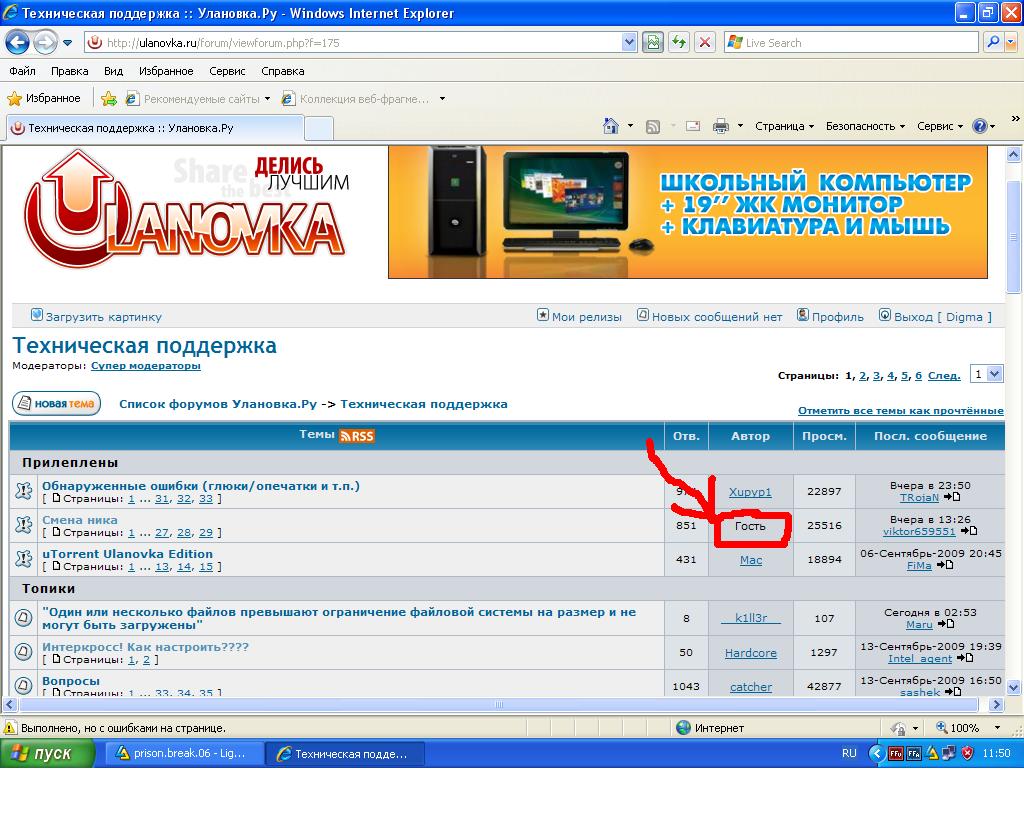Click the Stop loading red X icon

point(705,43)
